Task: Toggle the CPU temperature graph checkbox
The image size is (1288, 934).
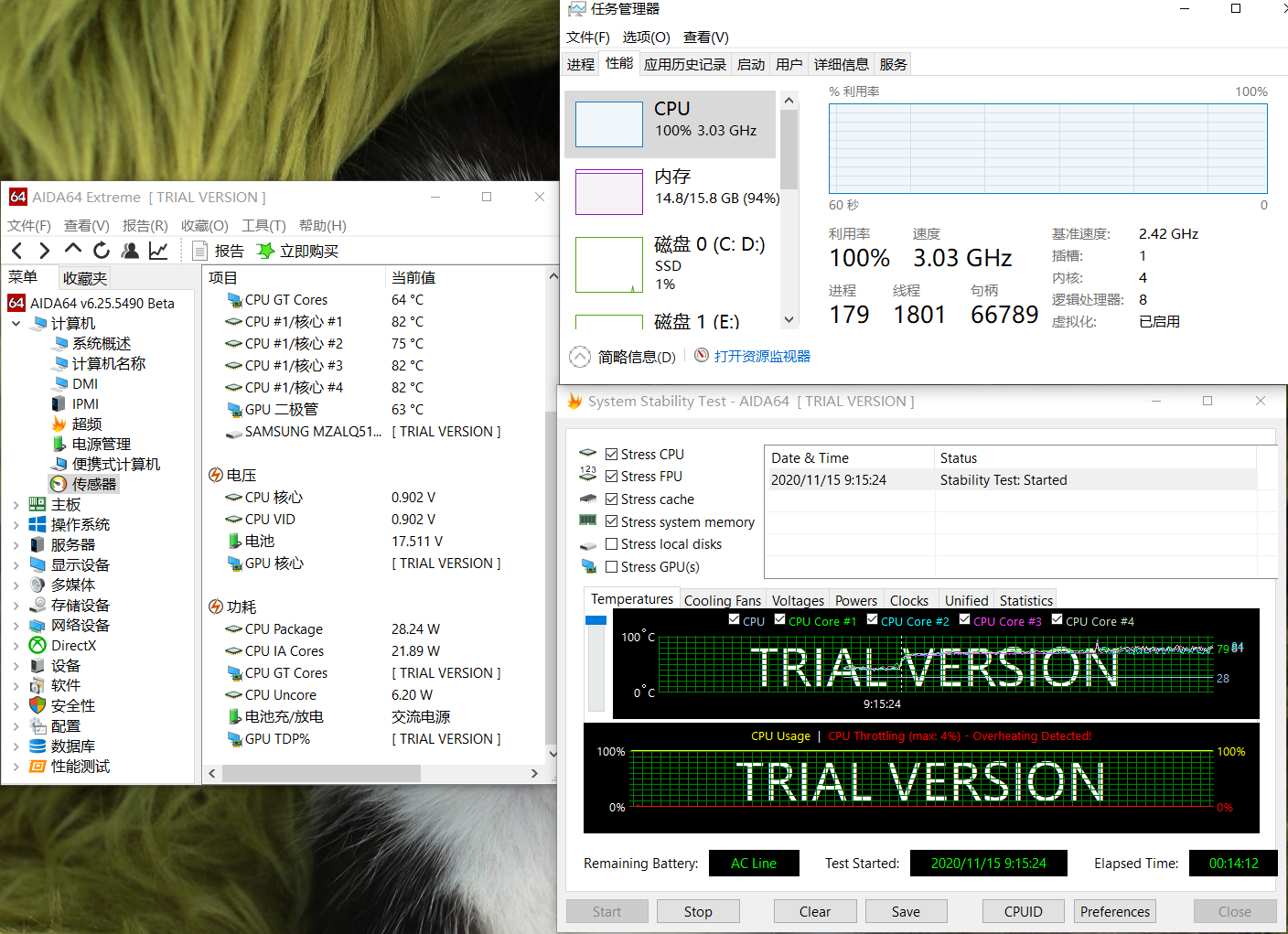Action: pyautogui.click(x=735, y=619)
